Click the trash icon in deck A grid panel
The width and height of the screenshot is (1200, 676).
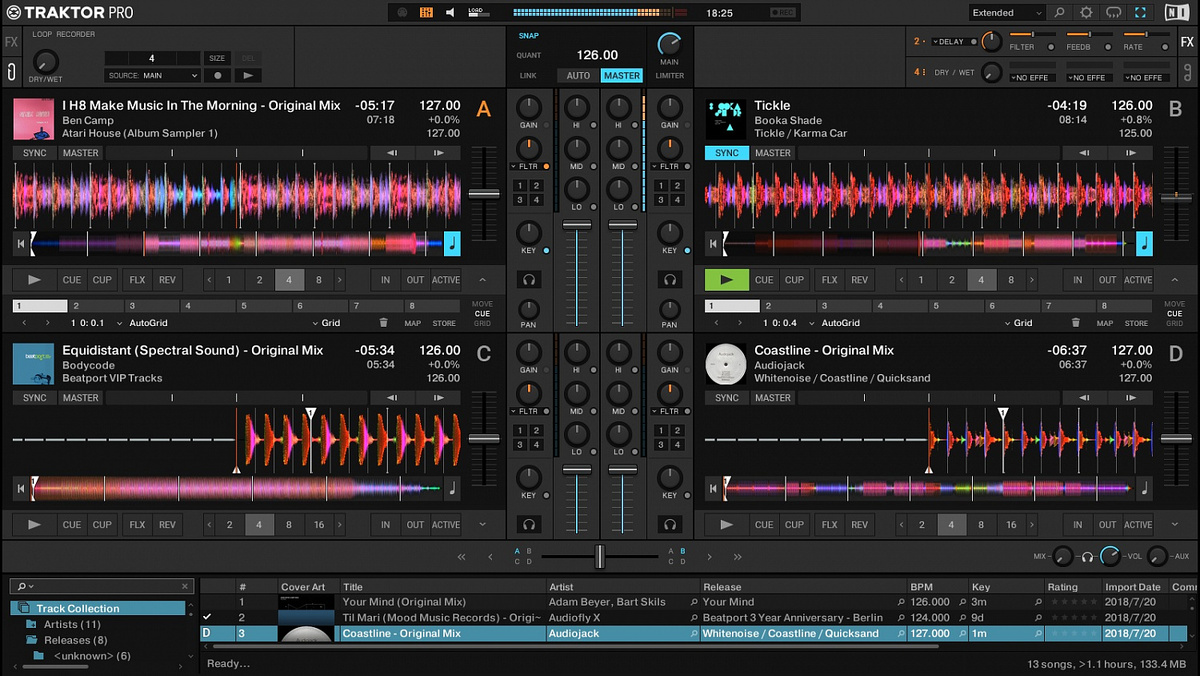click(386, 323)
